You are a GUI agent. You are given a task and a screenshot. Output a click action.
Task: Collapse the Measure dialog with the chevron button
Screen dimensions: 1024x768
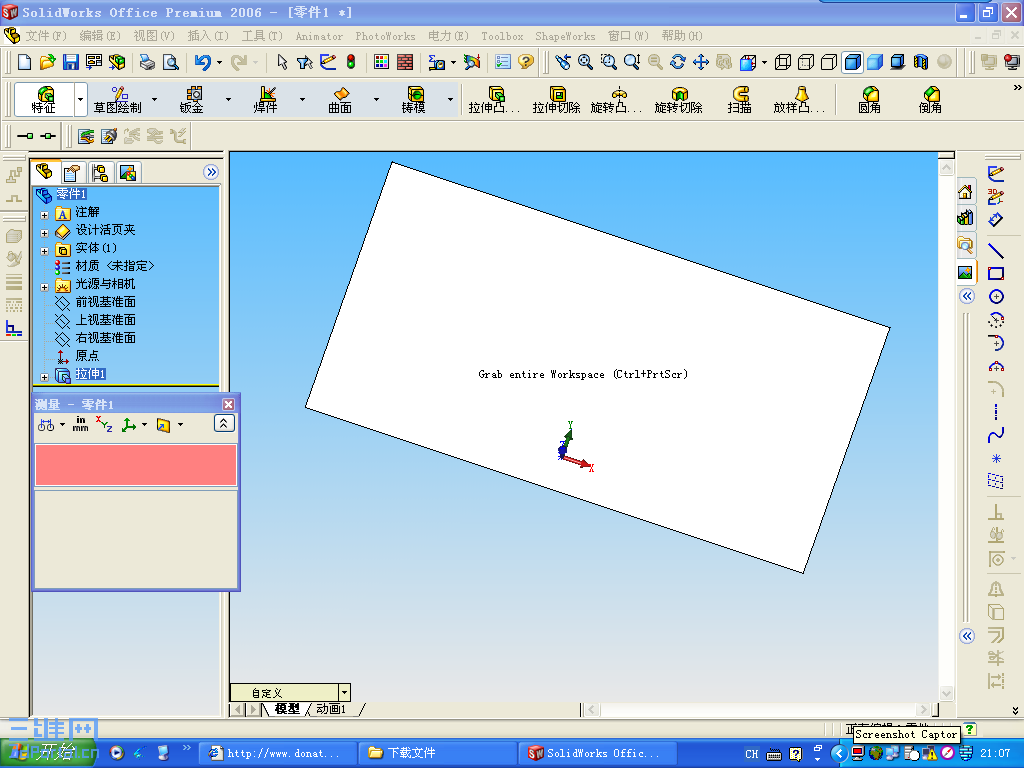pyautogui.click(x=224, y=423)
